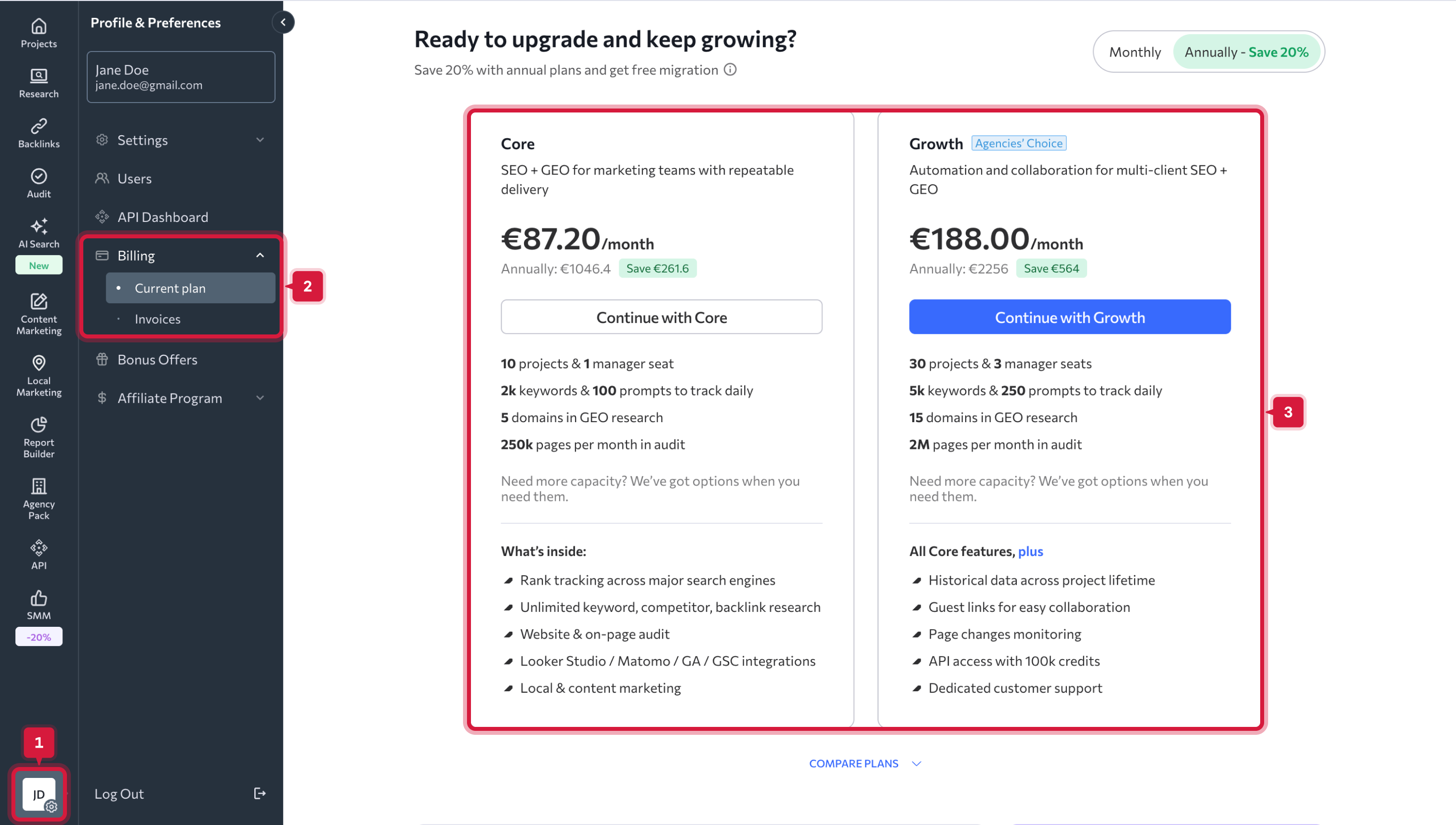Expand the Compare Plans section
The width and height of the screenshot is (1456, 825).
[x=864, y=763]
